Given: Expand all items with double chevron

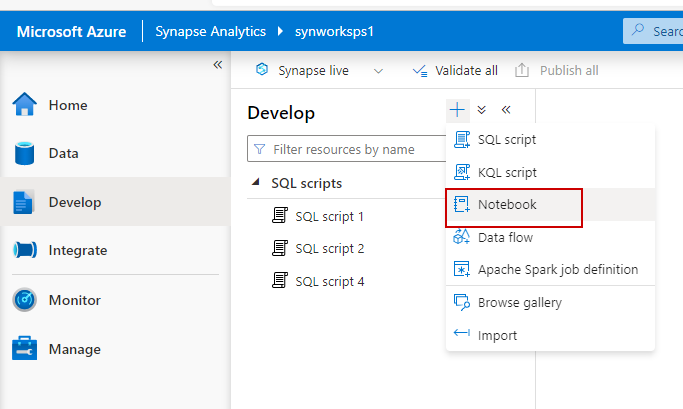Looking at the screenshot, I should click(x=481, y=110).
